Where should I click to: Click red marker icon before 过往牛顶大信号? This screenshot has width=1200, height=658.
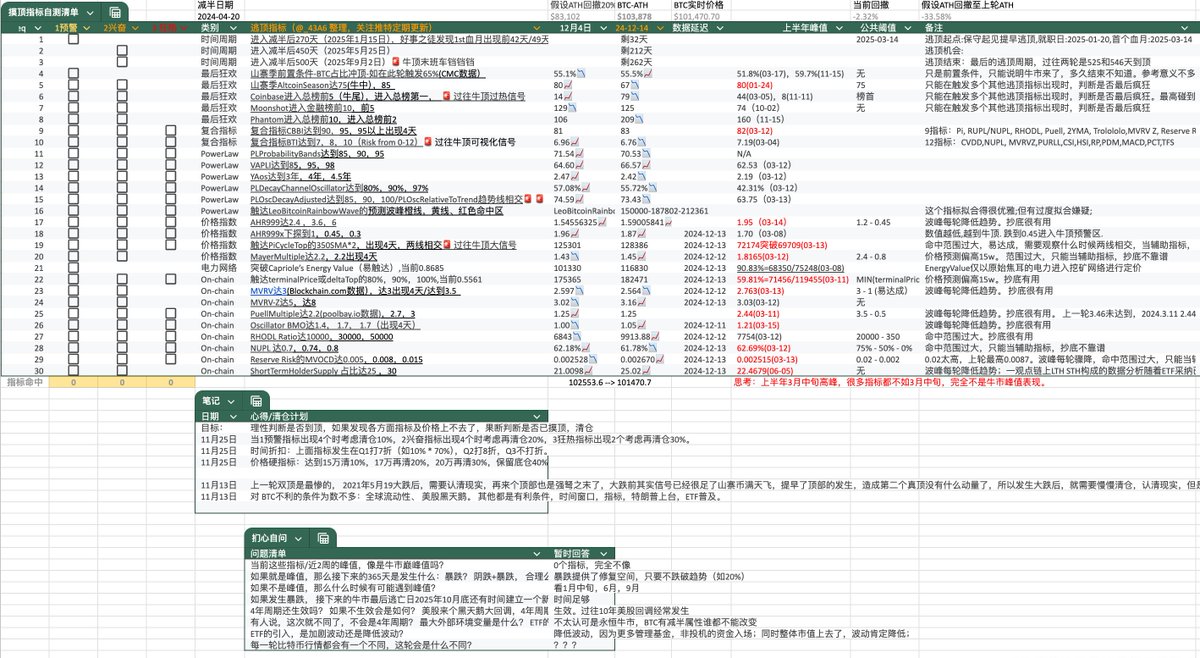pyautogui.click(x=446, y=244)
